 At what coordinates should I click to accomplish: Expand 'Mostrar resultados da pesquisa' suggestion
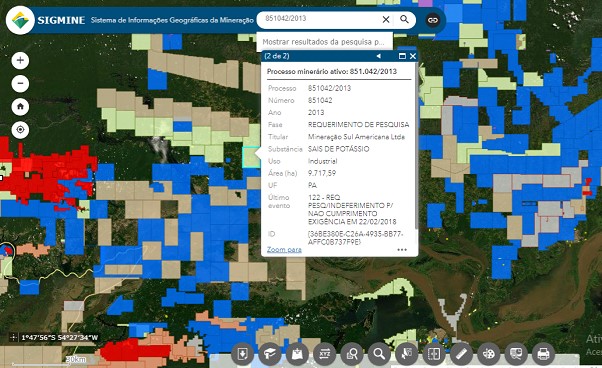pos(324,41)
